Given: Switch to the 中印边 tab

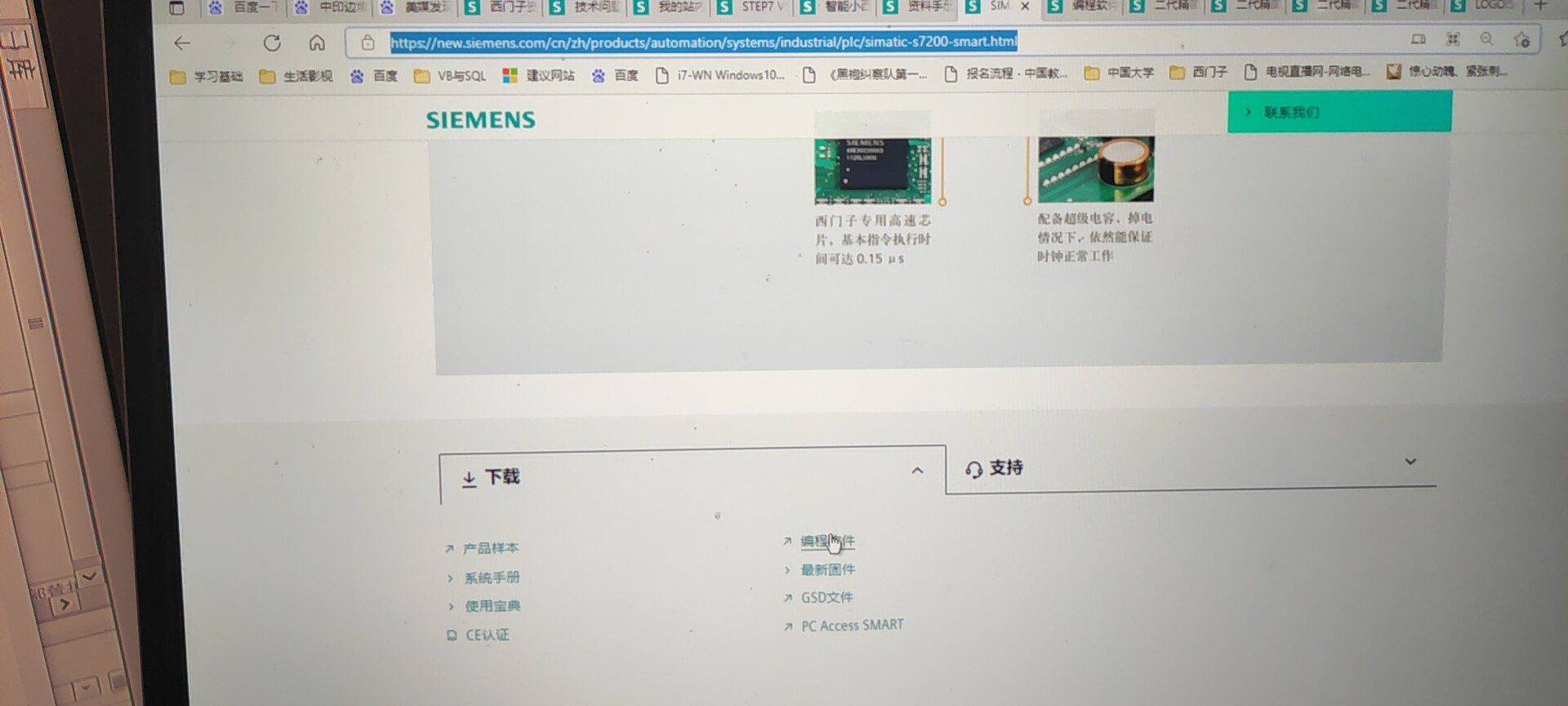Looking at the screenshot, I should pos(331,7).
